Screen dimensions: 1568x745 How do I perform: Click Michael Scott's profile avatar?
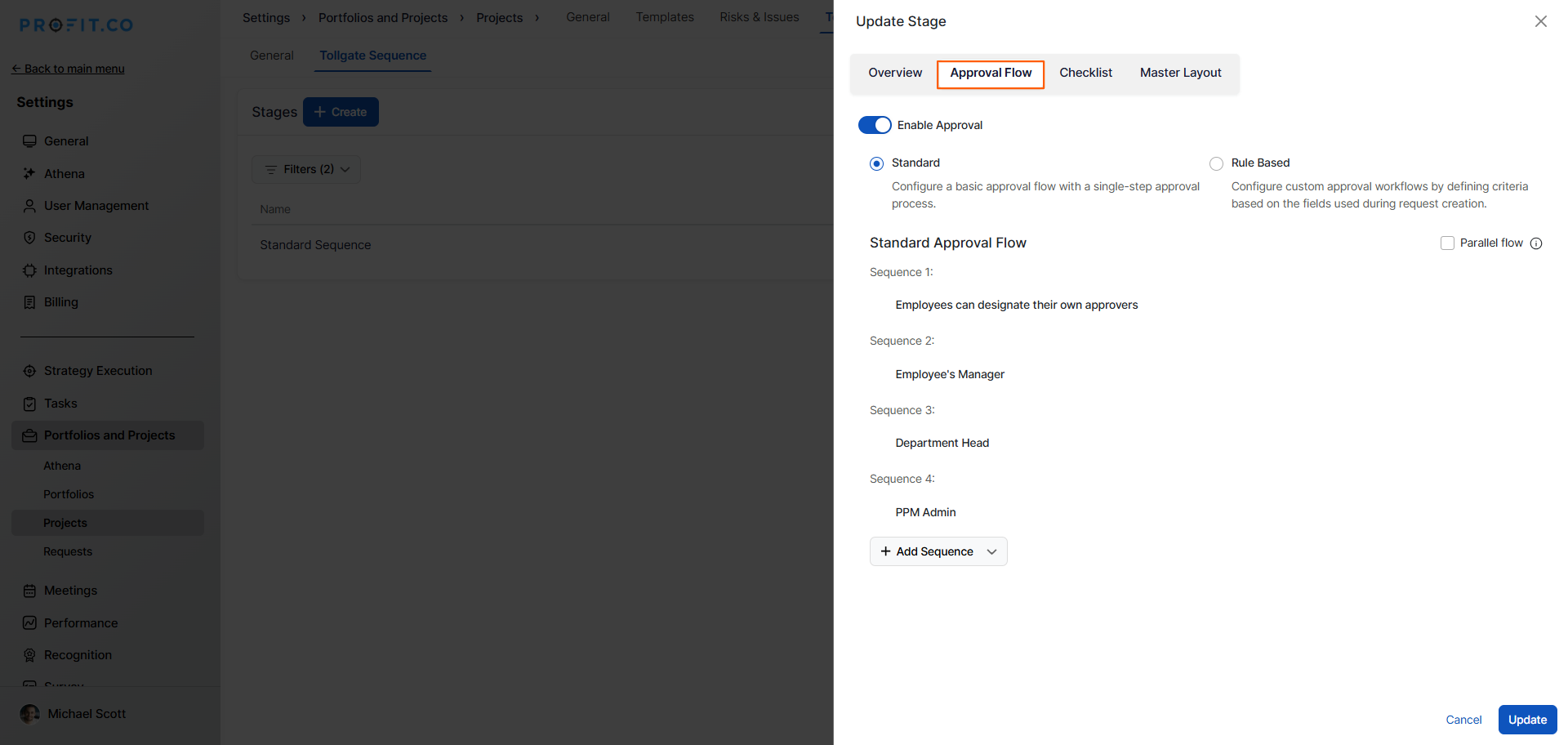click(x=30, y=714)
